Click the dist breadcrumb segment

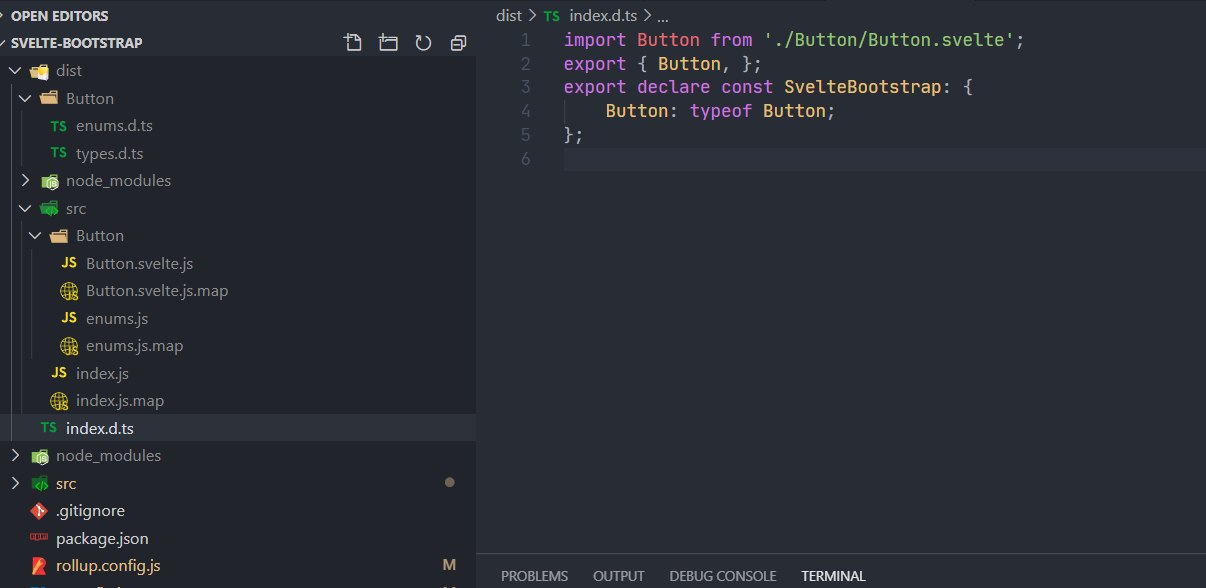click(509, 16)
